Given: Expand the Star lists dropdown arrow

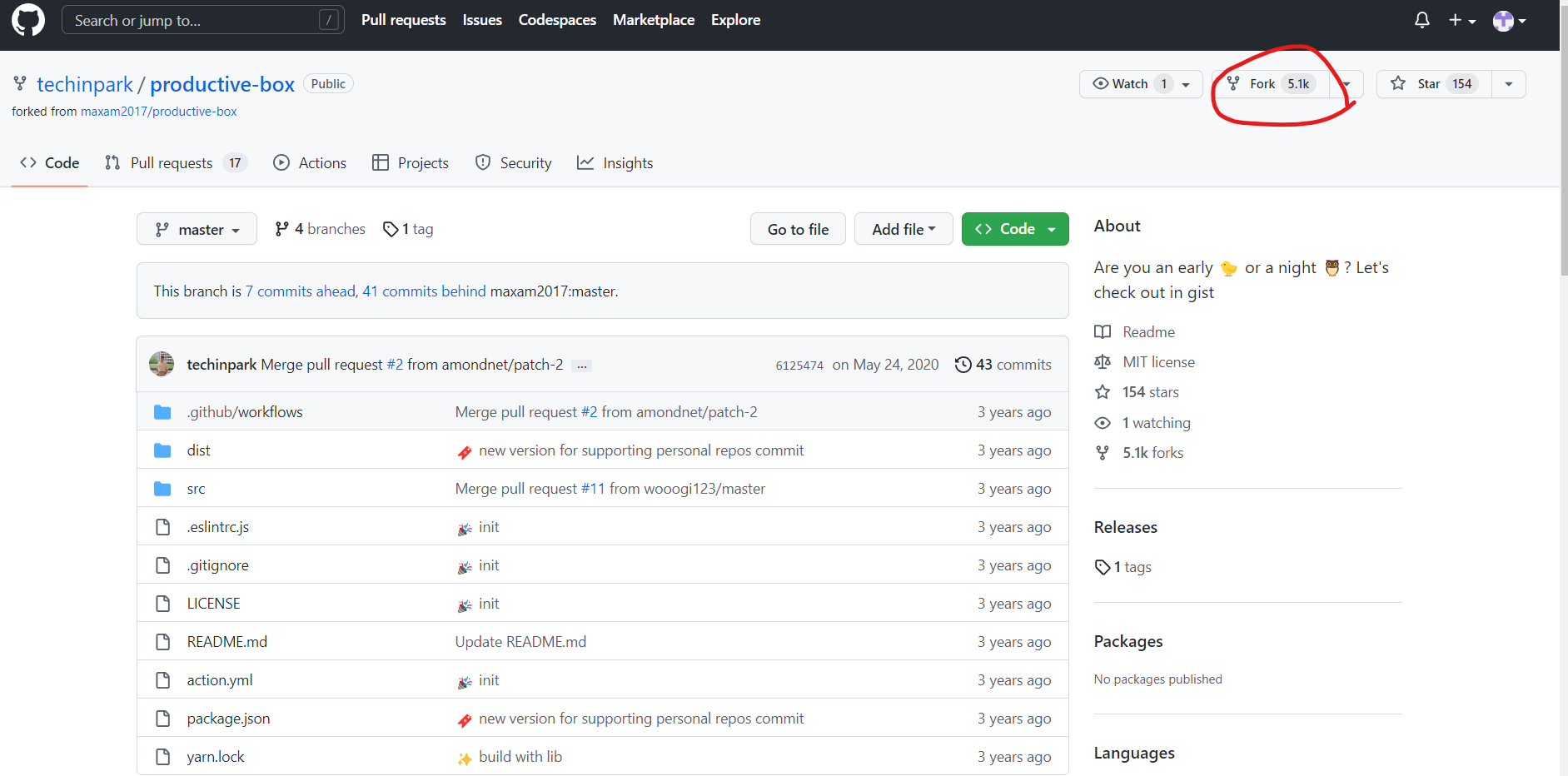Looking at the screenshot, I should click(x=1508, y=84).
